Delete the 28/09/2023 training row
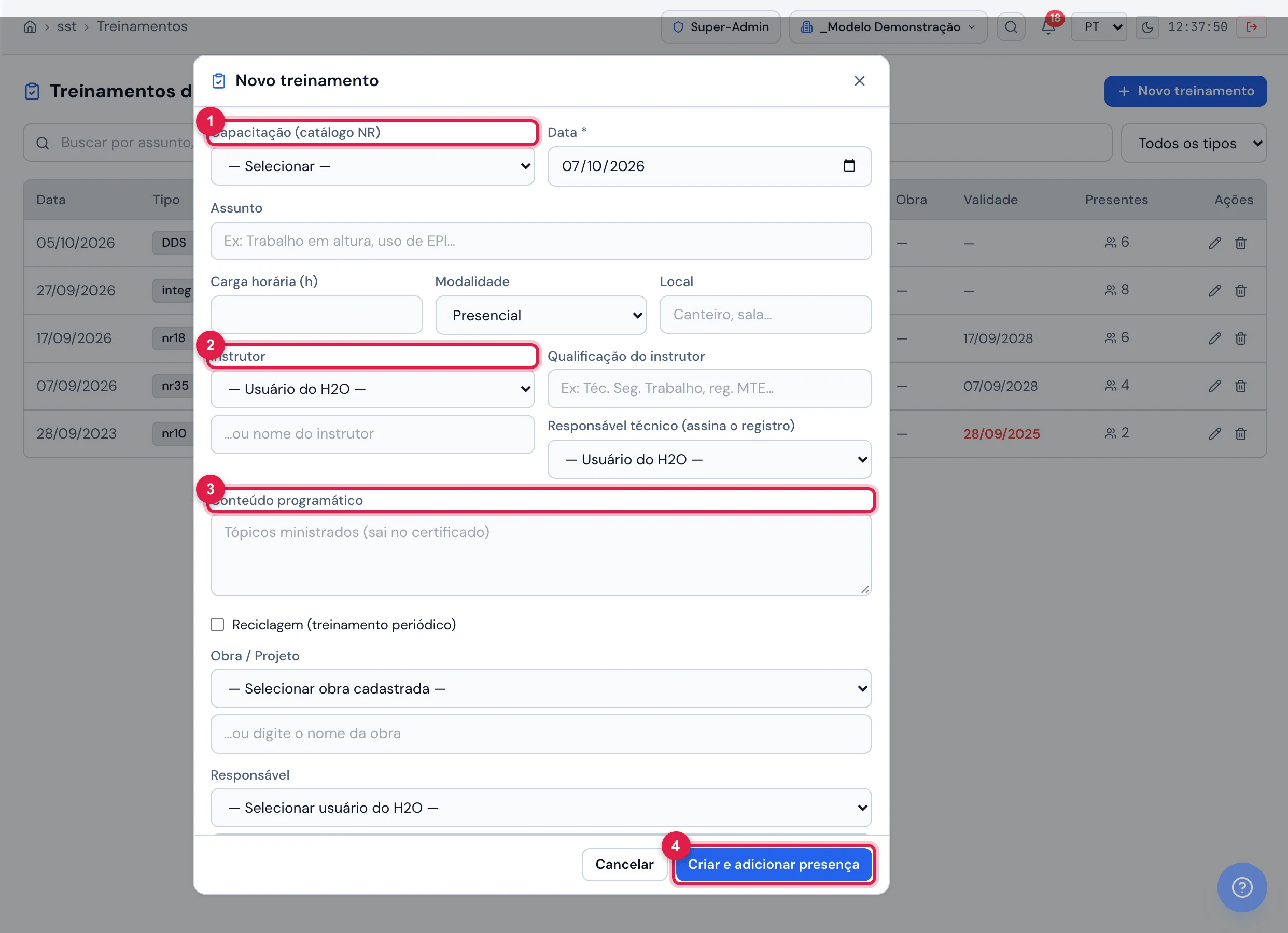Viewport: 1288px width, 933px height. click(1241, 434)
